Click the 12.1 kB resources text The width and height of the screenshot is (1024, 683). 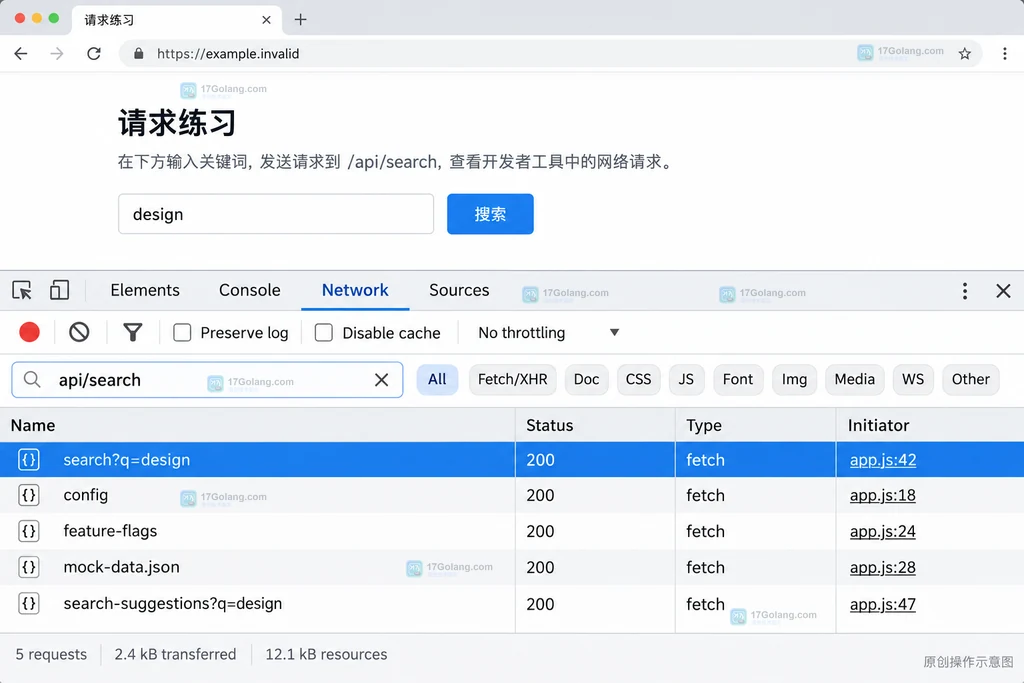(x=326, y=654)
